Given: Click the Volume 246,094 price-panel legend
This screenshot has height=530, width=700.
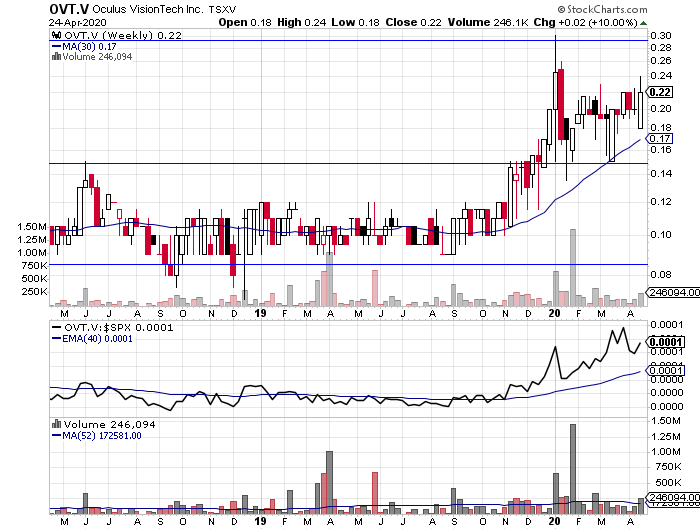Looking at the screenshot, I should [97, 57].
